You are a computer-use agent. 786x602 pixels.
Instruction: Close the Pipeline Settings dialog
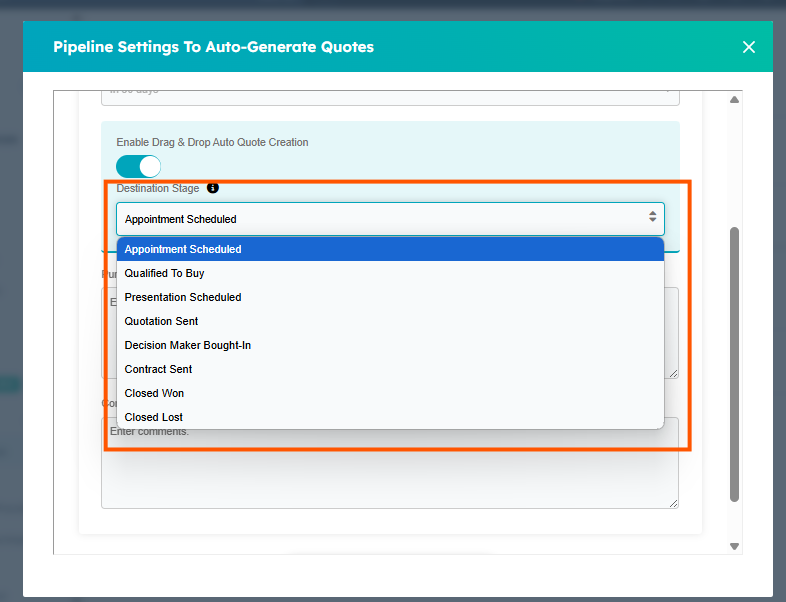(x=749, y=47)
